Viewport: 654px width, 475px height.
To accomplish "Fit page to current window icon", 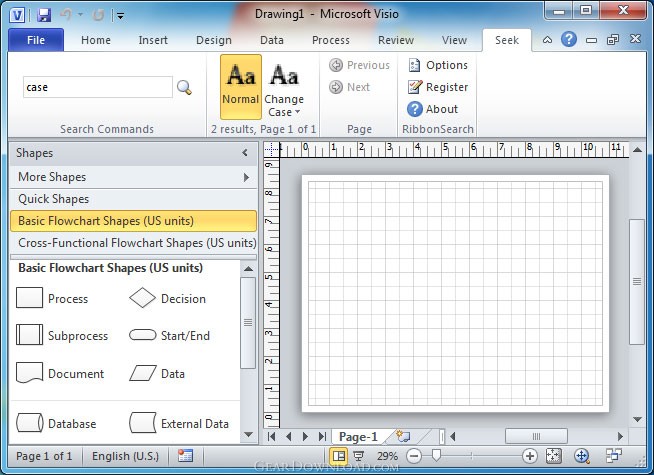I will point(553,456).
